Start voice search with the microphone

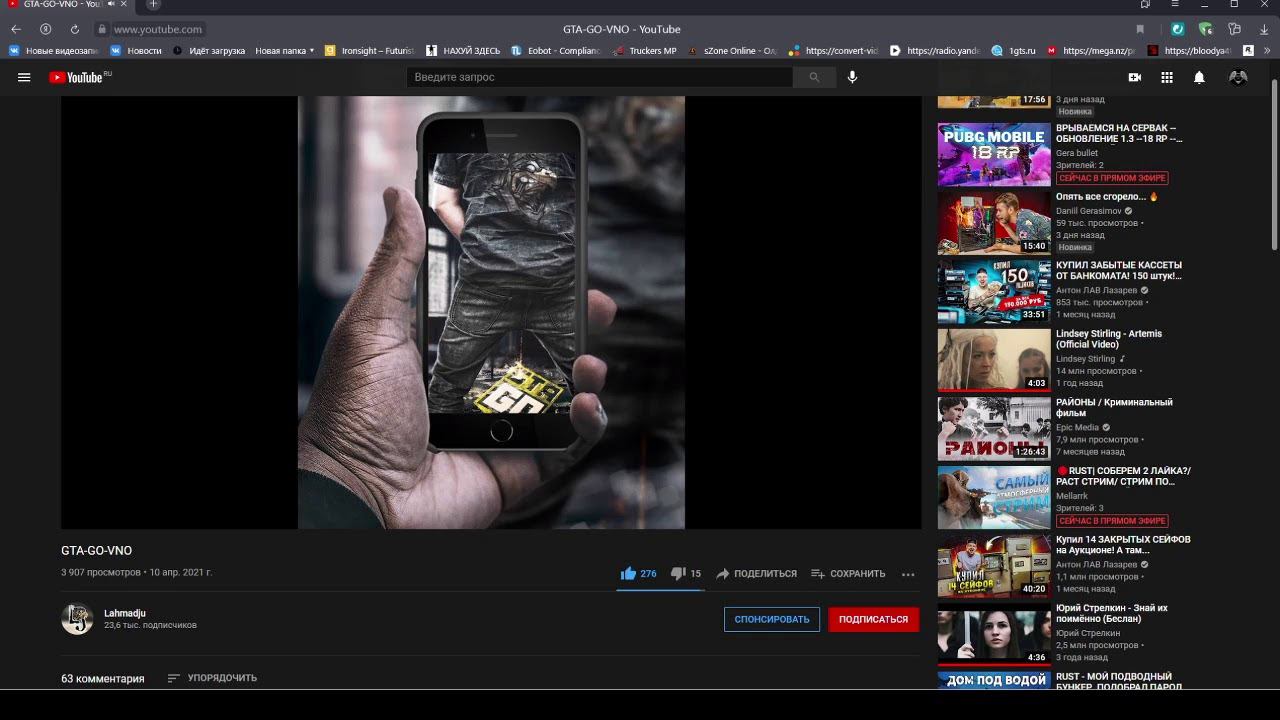click(x=852, y=77)
